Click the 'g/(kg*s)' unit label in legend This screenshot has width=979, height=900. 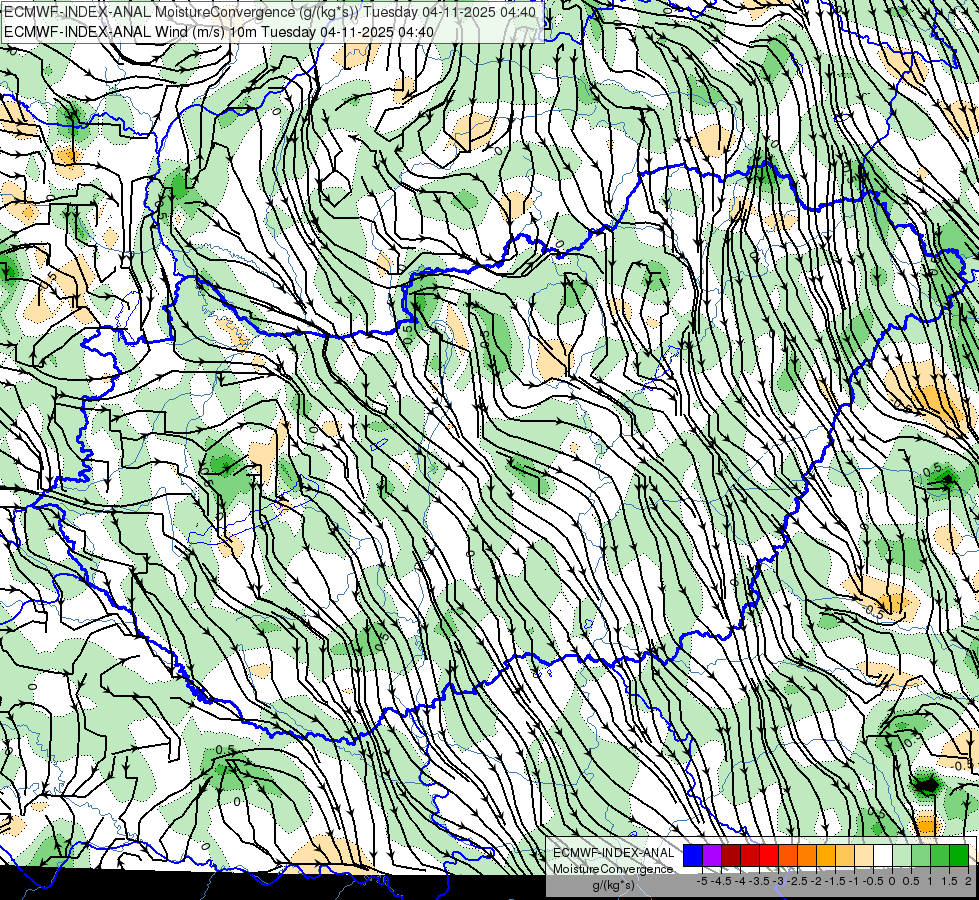(x=613, y=885)
